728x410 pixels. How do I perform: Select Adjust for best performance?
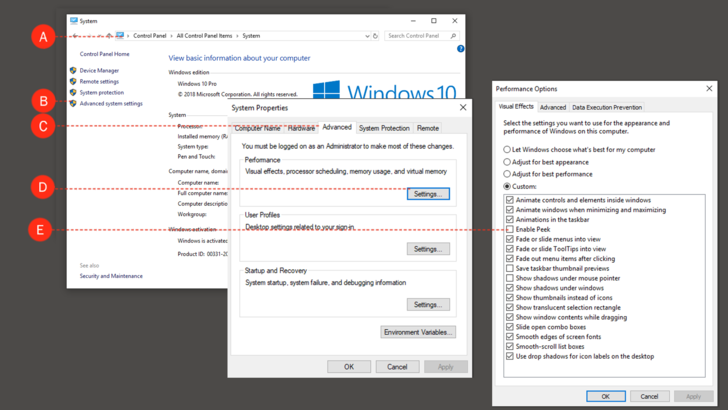coord(507,174)
